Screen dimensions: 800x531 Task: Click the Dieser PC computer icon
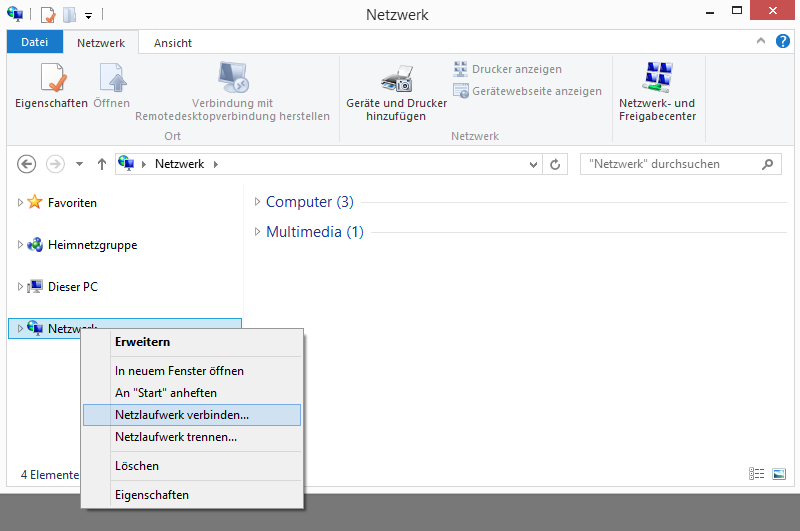[35, 286]
